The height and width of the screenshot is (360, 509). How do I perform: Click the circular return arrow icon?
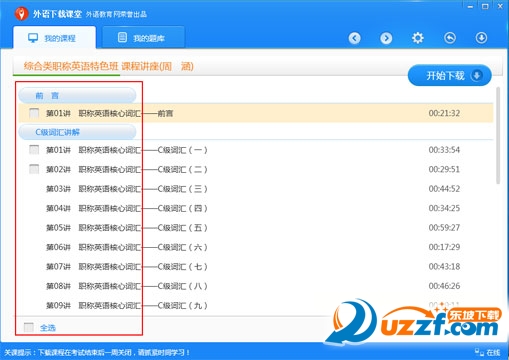450,38
